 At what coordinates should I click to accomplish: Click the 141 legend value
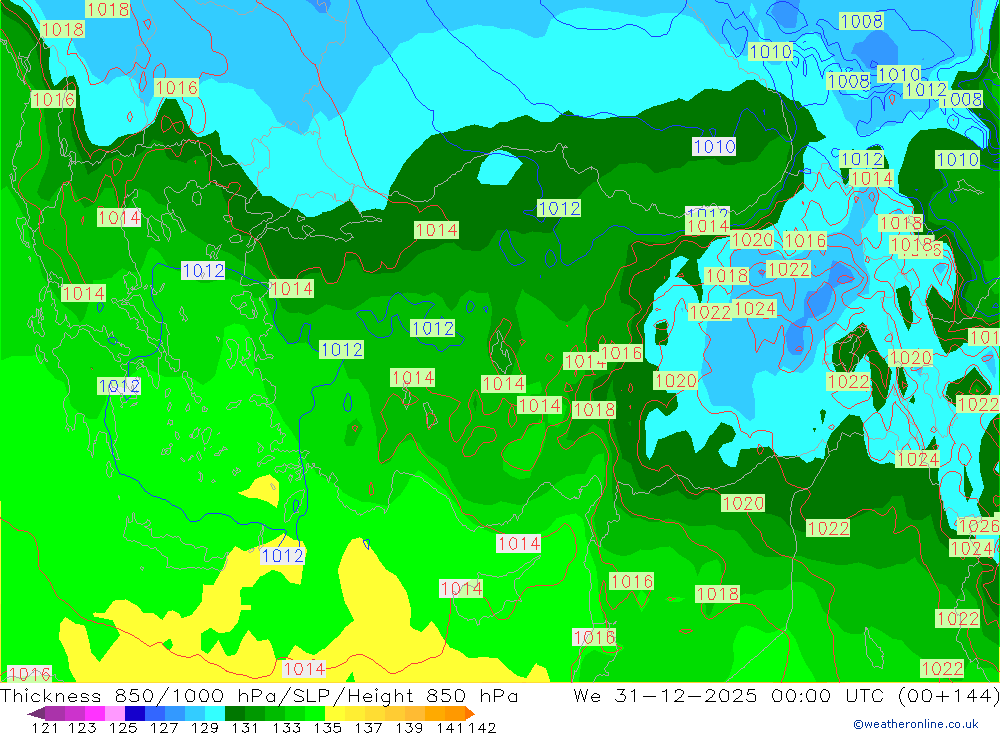tap(450, 728)
